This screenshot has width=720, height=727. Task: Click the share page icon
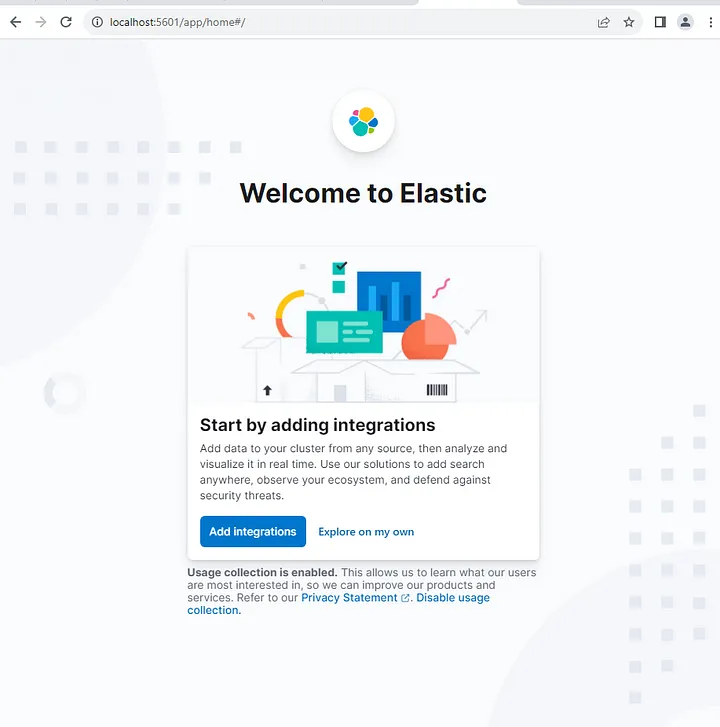click(x=604, y=22)
